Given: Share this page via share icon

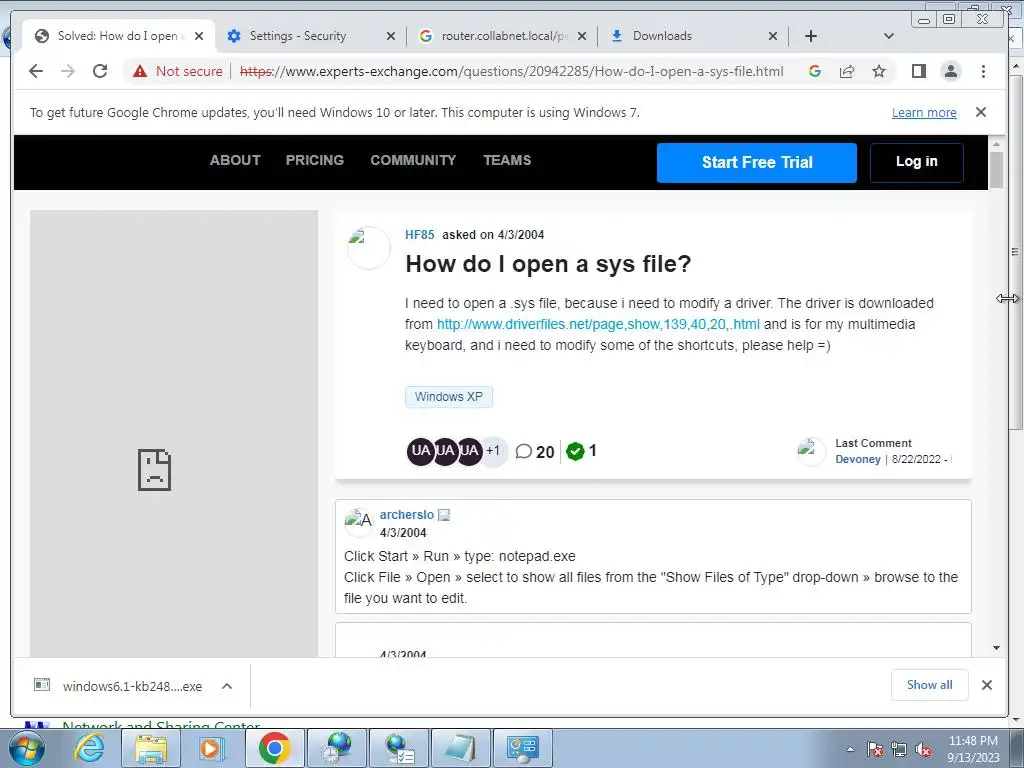Looking at the screenshot, I should click(x=847, y=71).
